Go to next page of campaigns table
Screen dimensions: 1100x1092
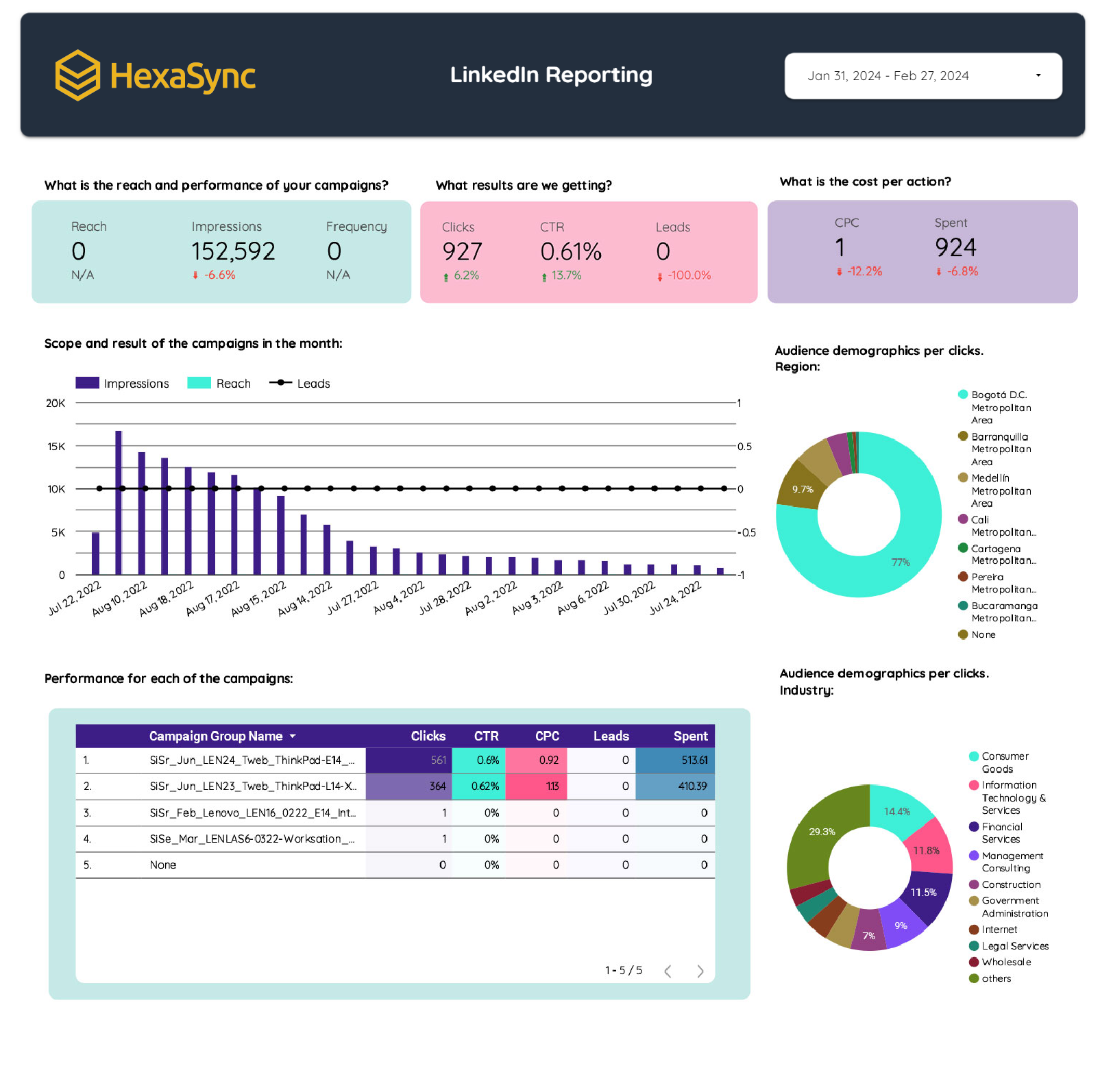(700, 971)
